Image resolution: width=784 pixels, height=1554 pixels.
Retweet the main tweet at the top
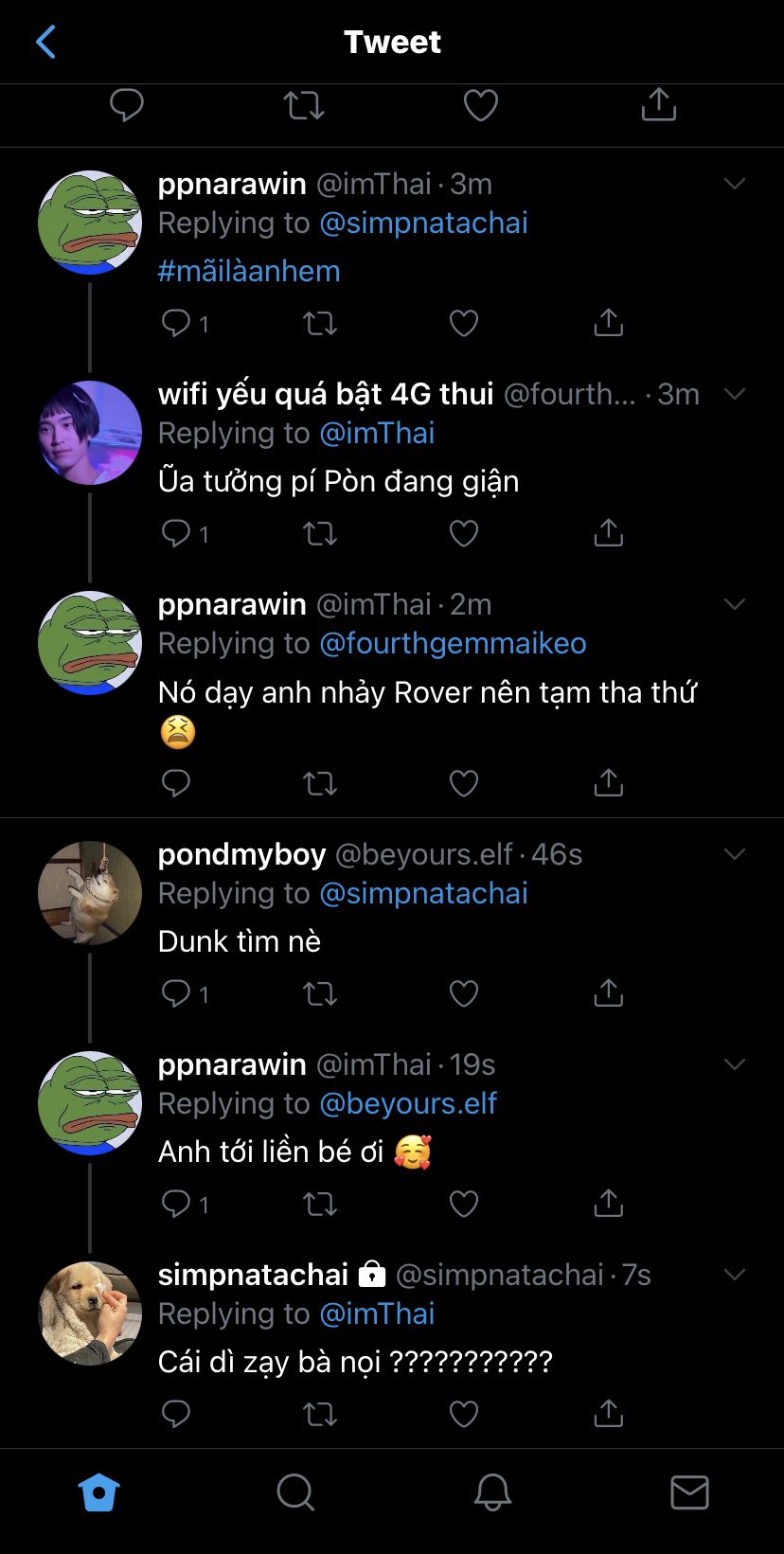coord(304,105)
